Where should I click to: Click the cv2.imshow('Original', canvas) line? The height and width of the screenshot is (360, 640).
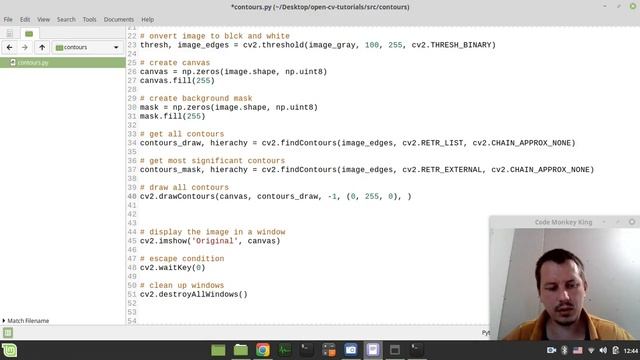point(210,241)
